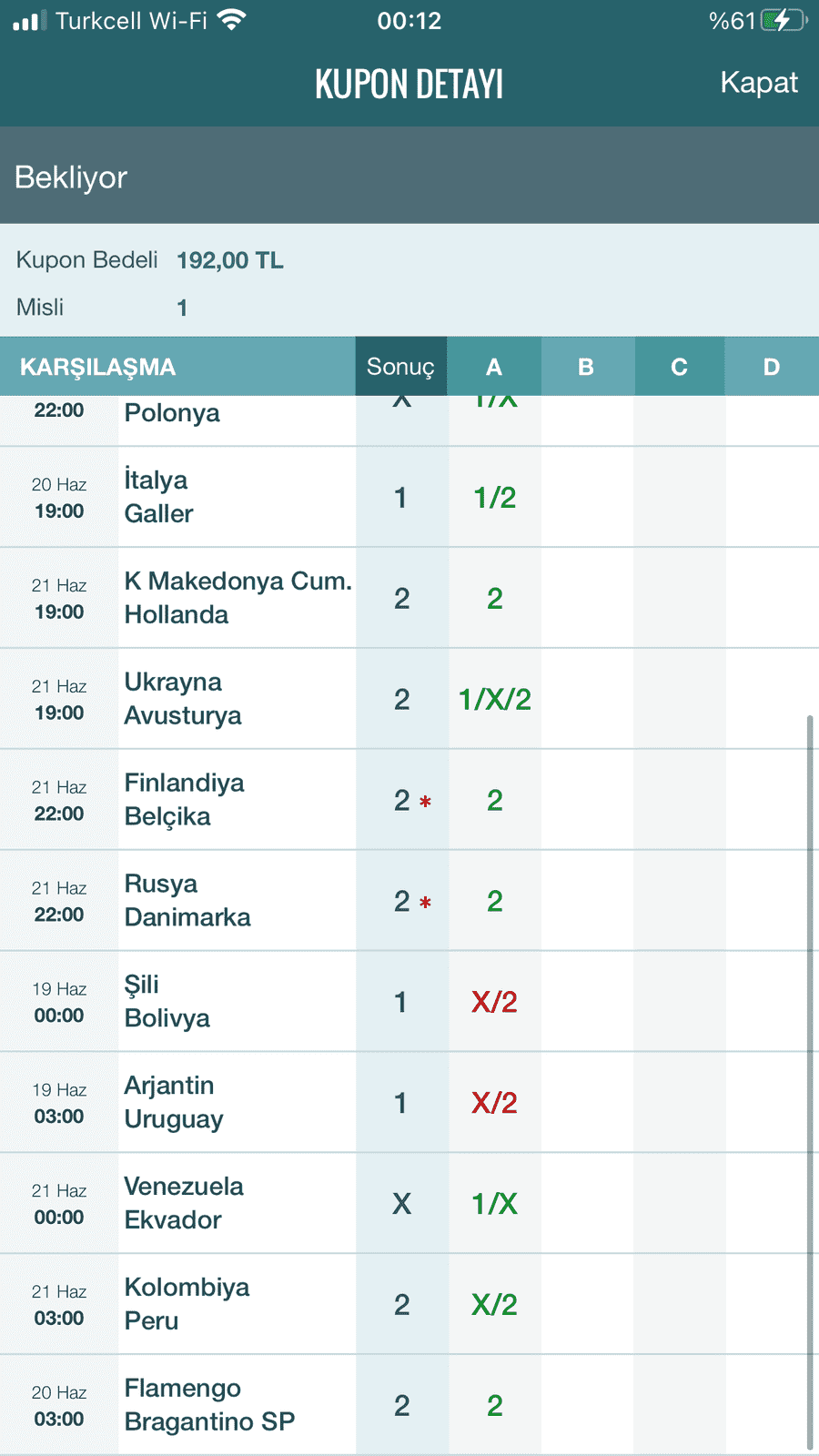
Task: Tap the red asterisk on Rusya Danimarka result
Action: pyautogui.click(x=425, y=903)
